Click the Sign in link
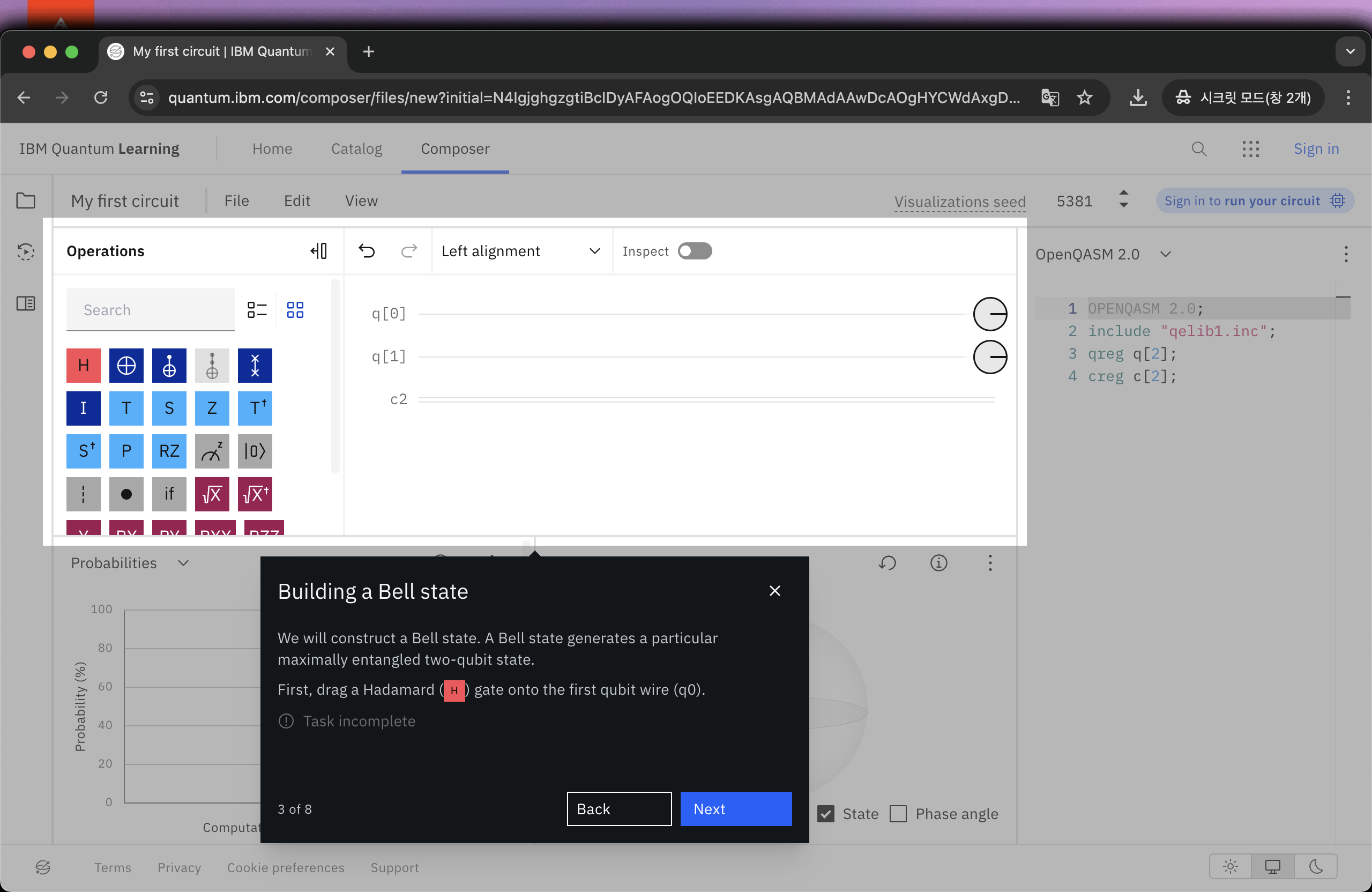Viewport: 1372px width, 892px height. click(x=1316, y=149)
